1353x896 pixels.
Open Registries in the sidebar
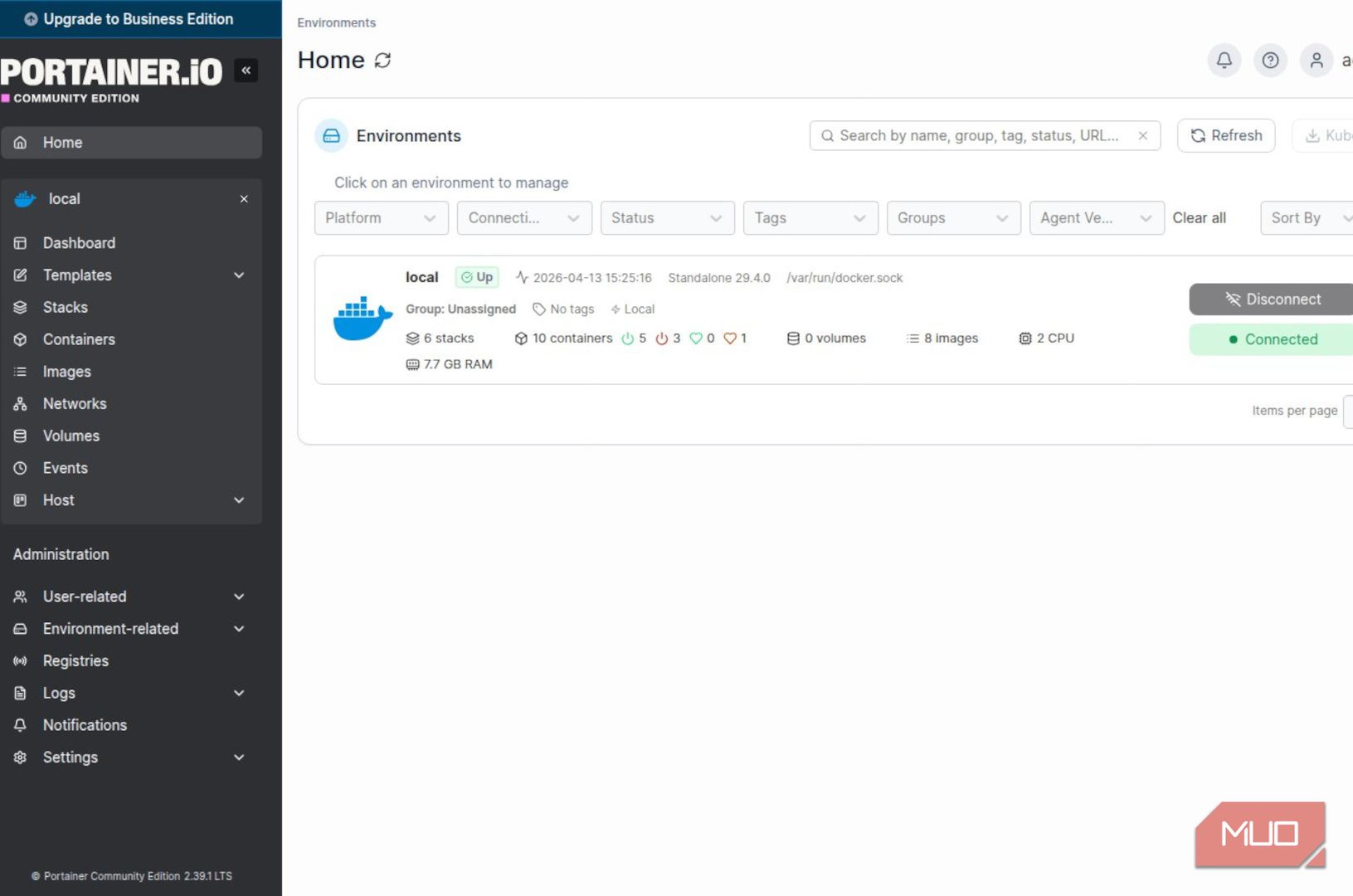point(132,661)
